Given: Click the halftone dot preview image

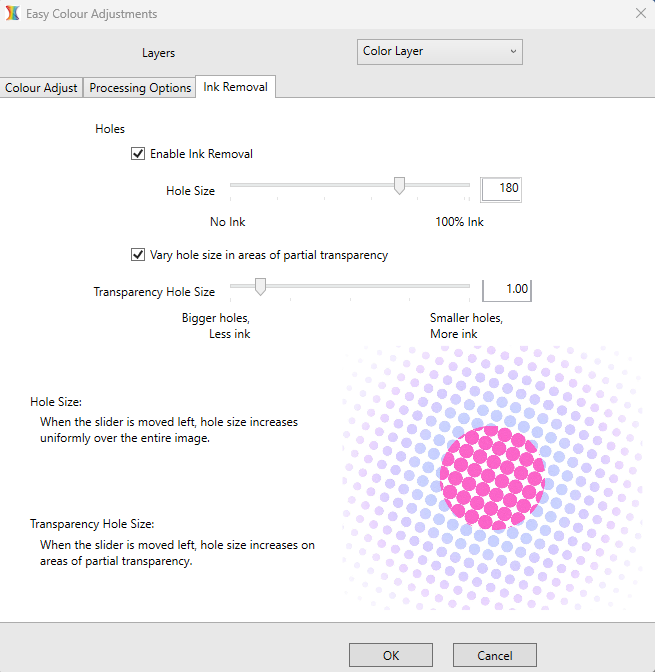Looking at the screenshot, I should click(x=492, y=477).
